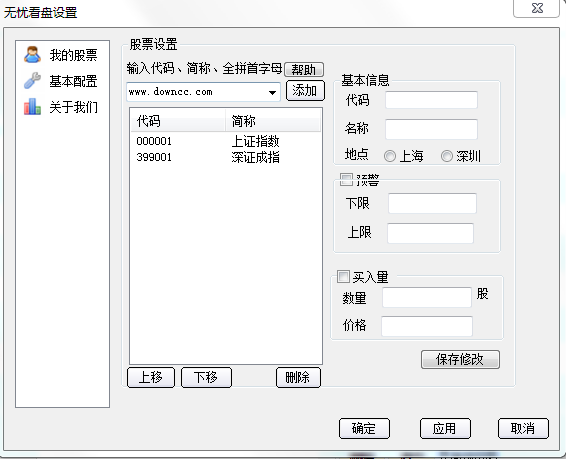Click the 代码 column header
Viewport: 566px width, 459px height.
tap(178, 121)
